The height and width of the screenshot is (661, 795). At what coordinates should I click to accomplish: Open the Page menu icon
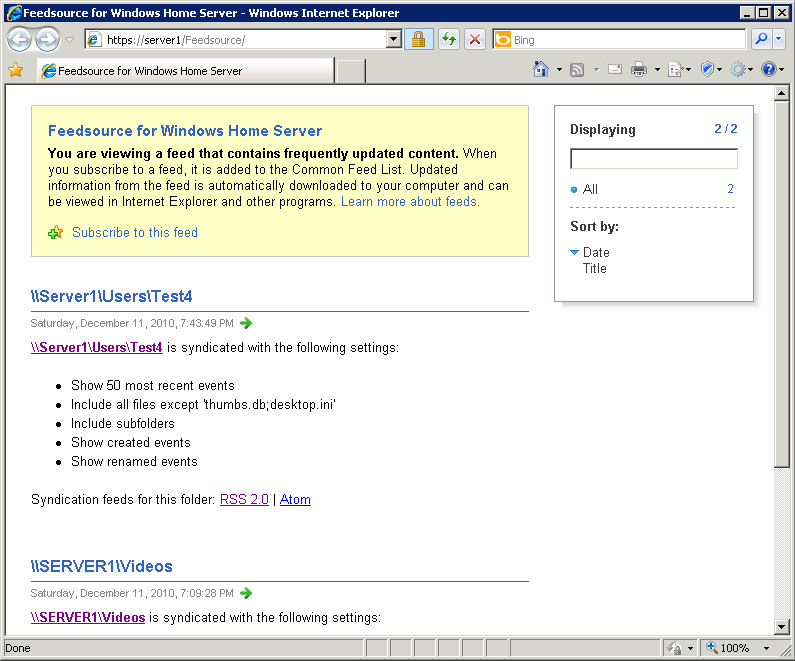pyautogui.click(x=679, y=69)
